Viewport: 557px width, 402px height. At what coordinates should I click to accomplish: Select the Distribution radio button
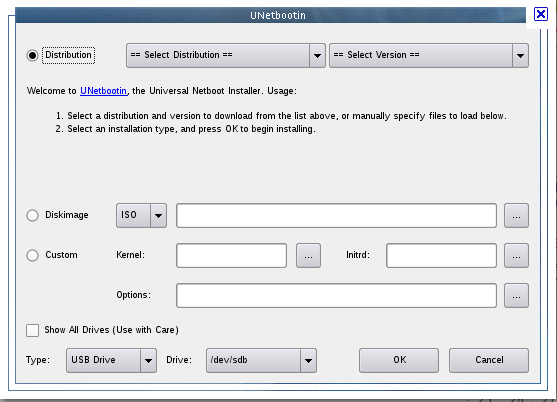(x=32, y=55)
